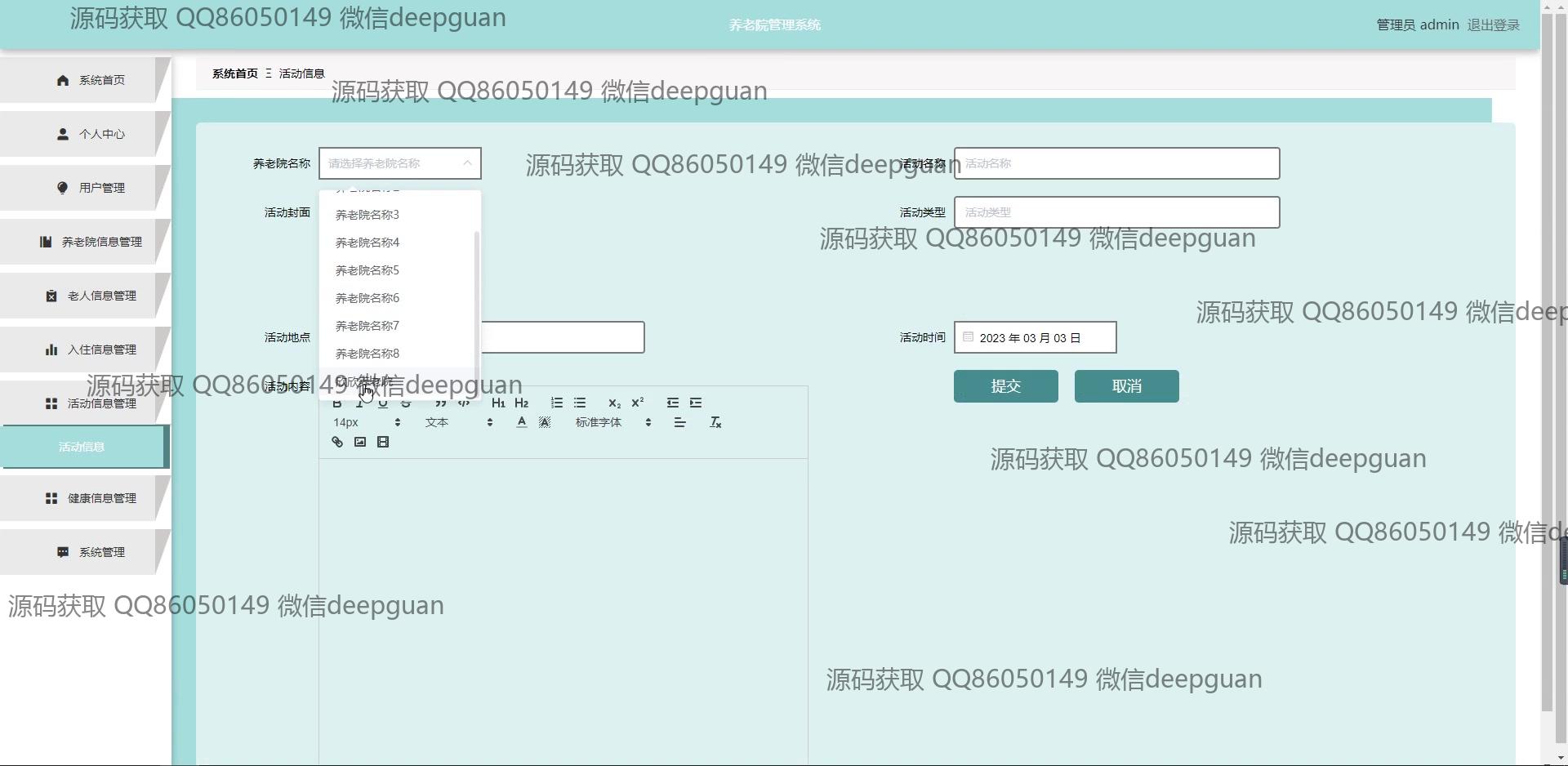1568x766 pixels.
Task: Toggle the ordered list icon
Action: tap(557, 403)
